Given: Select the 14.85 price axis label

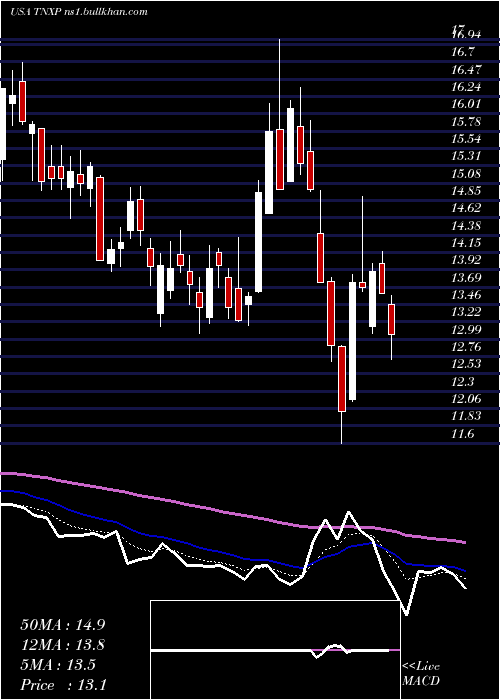Looking at the screenshot, I should 467,191.
